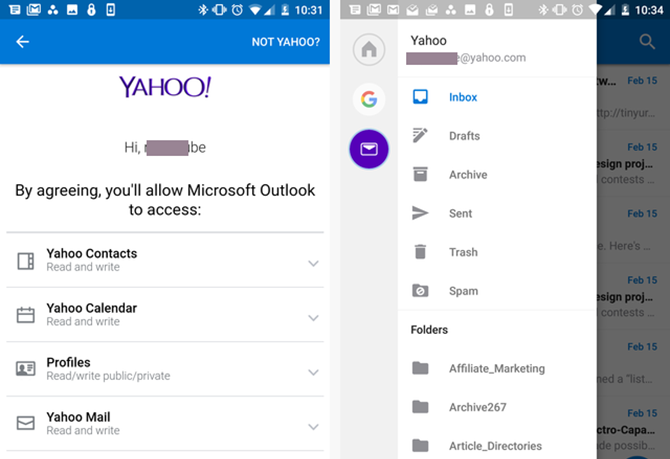Tap the Yahoo Contacts book icon

26,261
